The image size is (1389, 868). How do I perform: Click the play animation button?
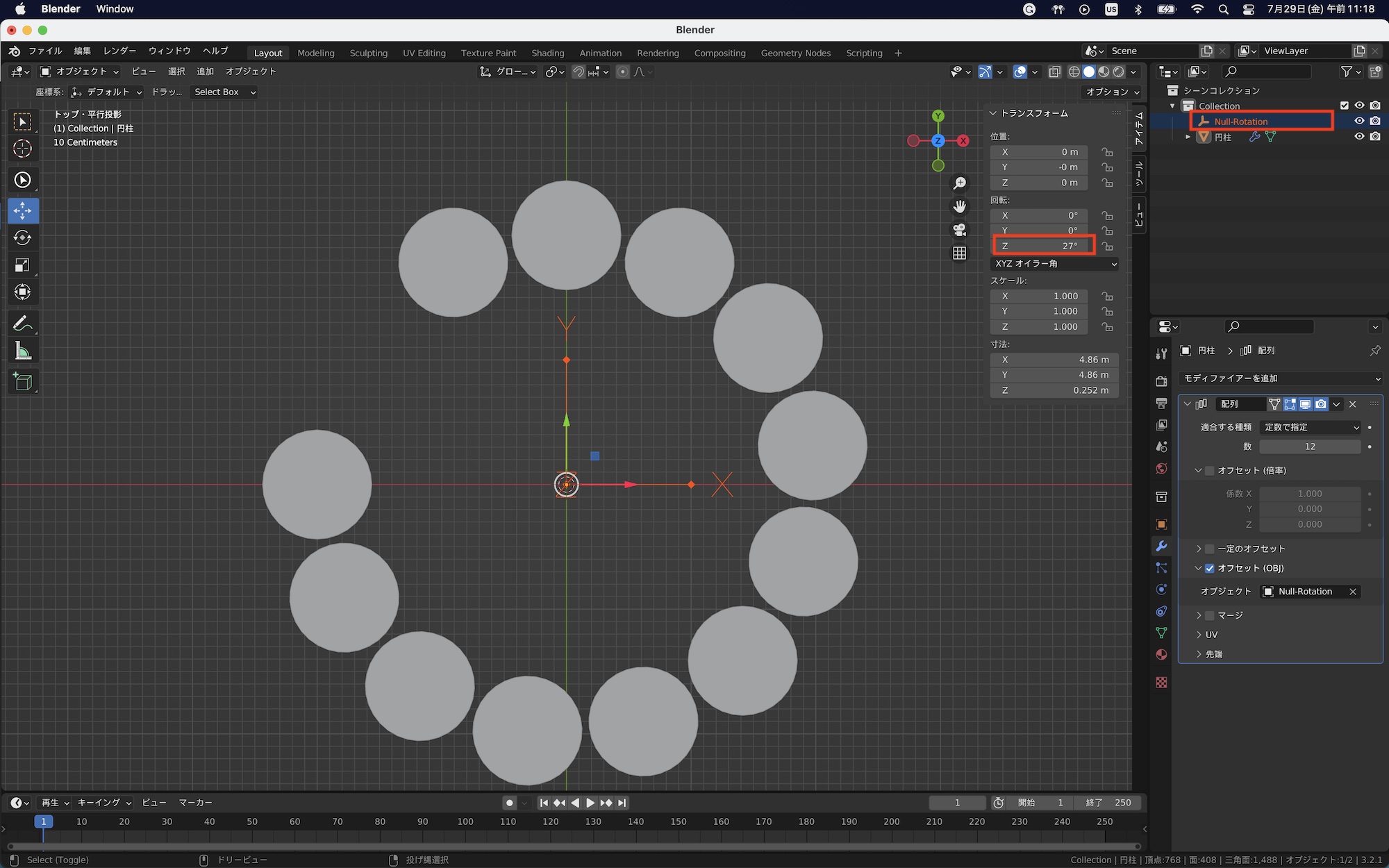[x=590, y=803]
